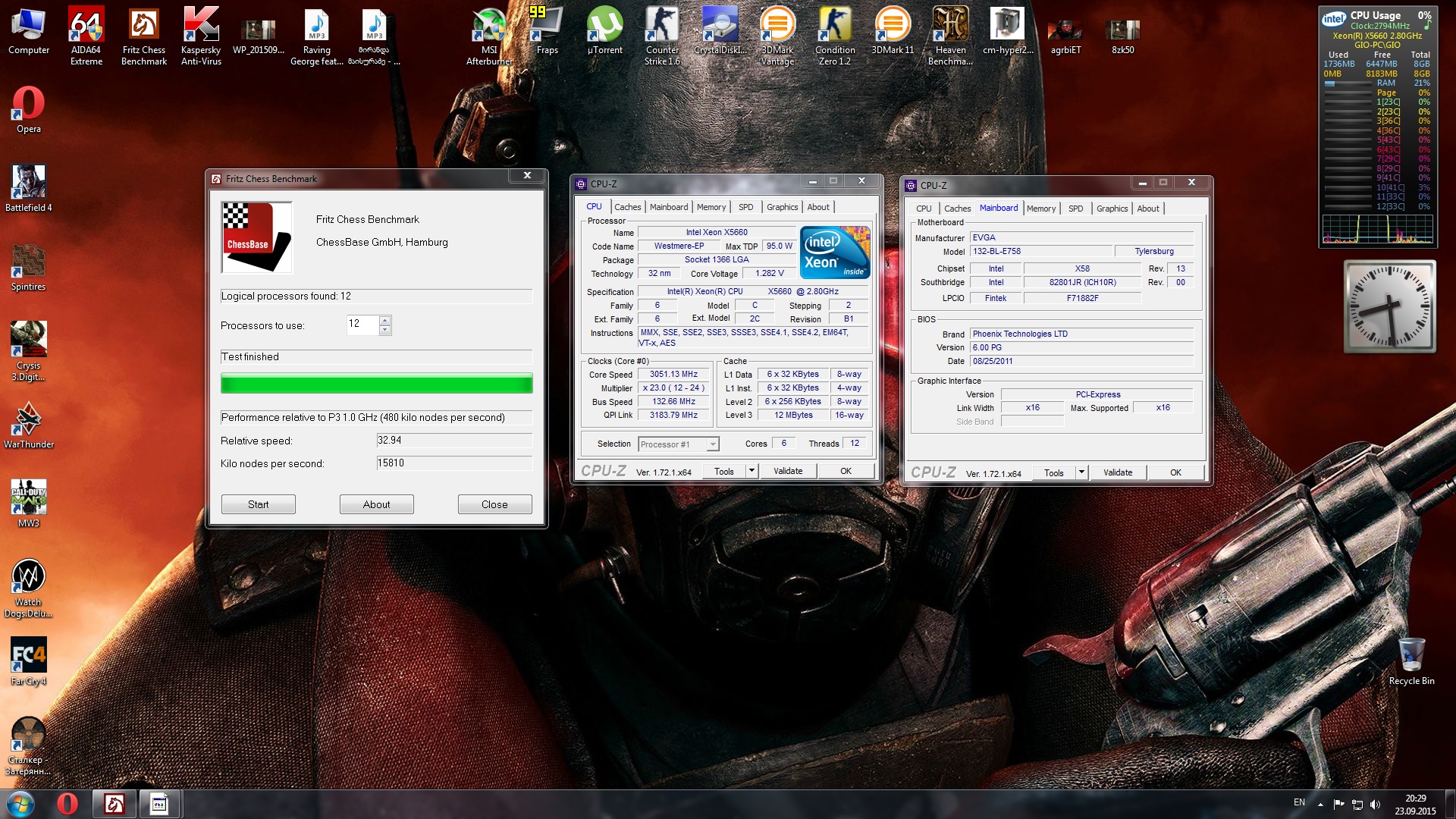1456x819 pixels.
Task: Open About tab in left CPU-Z window
Action: pos(818,207)
